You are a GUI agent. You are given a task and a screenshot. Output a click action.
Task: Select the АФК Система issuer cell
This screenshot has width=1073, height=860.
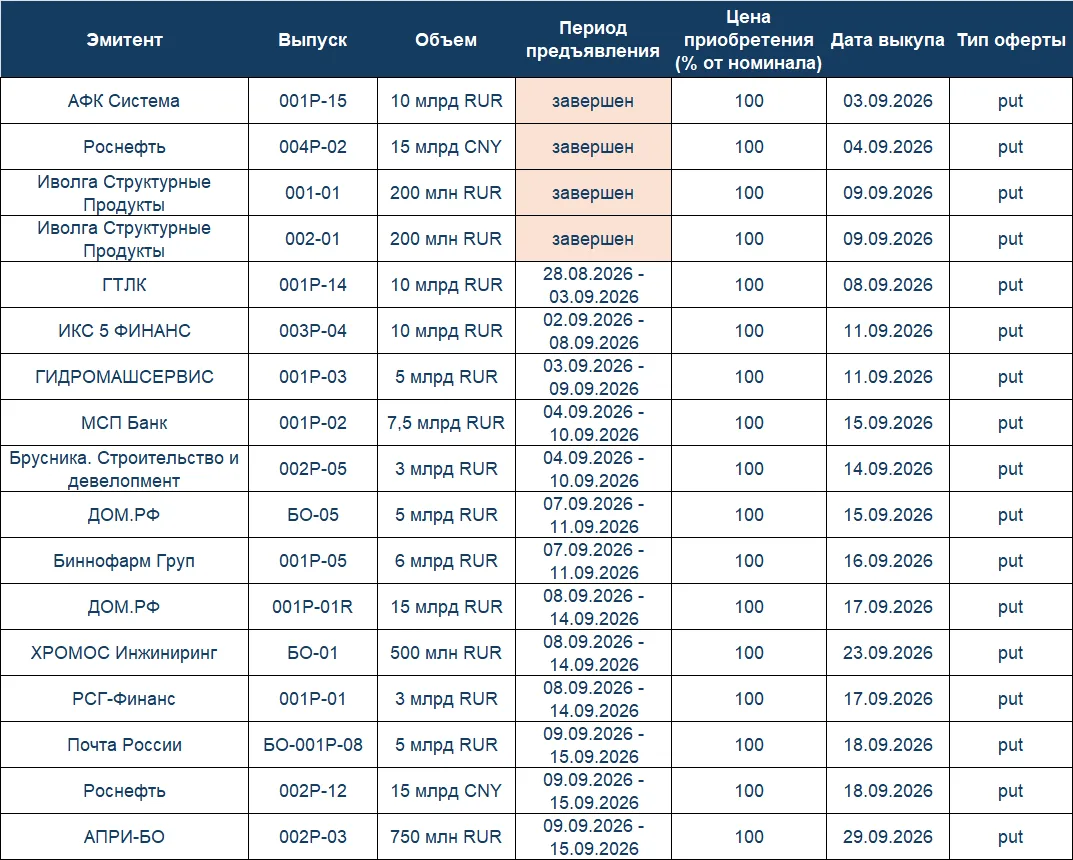pos(124,101)
